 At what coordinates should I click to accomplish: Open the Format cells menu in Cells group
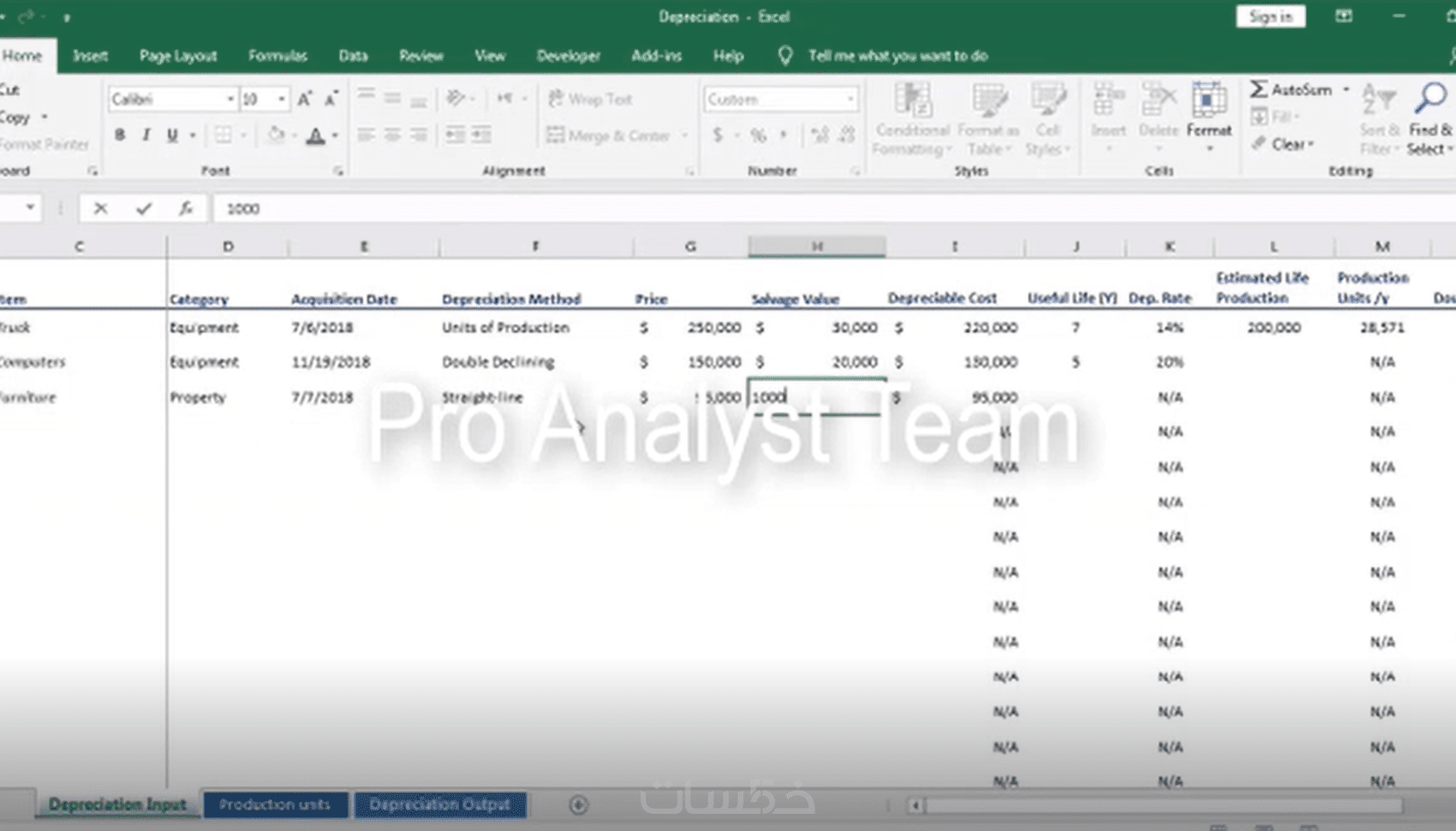(1208, 118)
